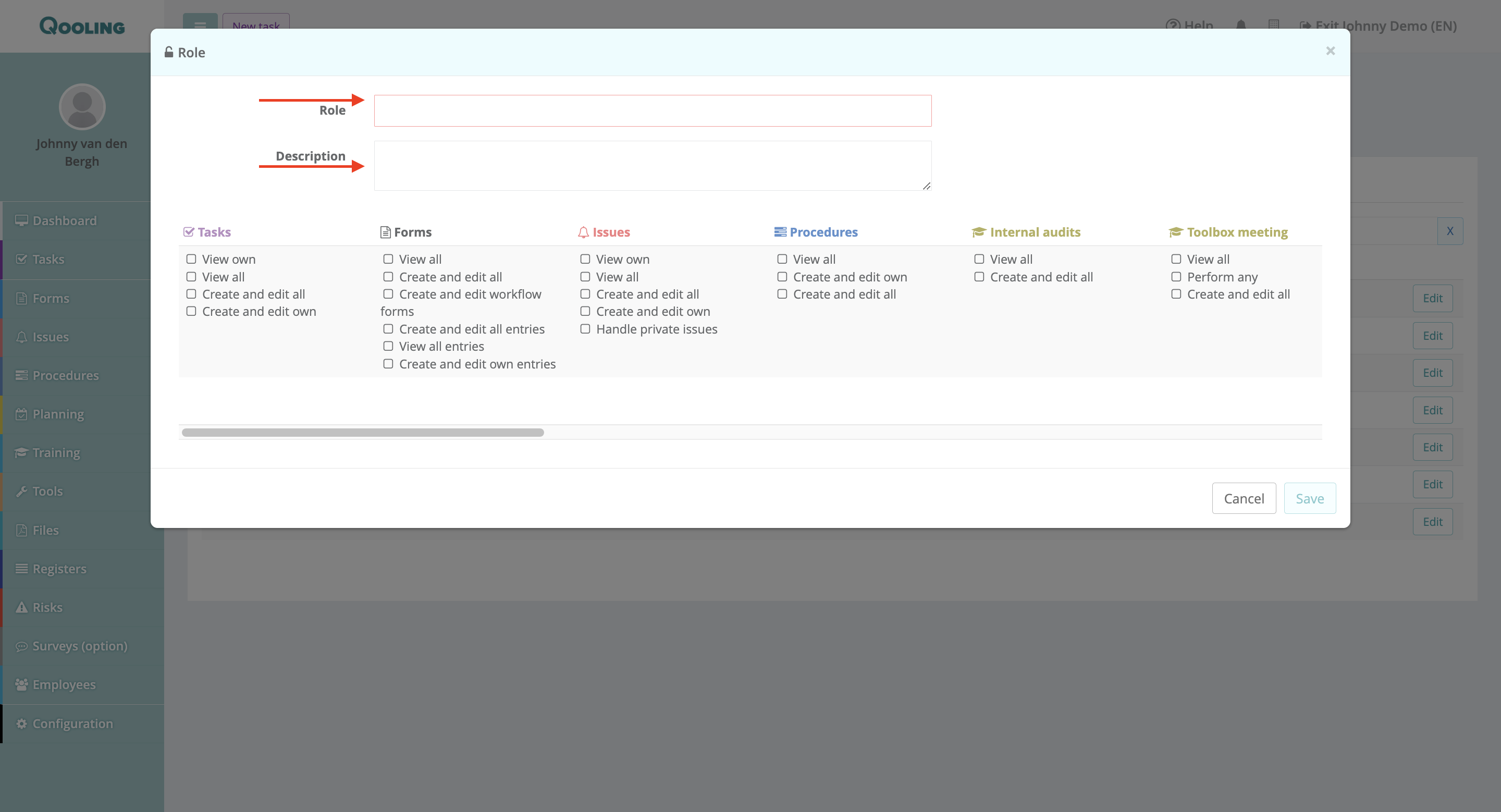Image resolution: width=1501 pixels, height=812 pixels.
Task: Check View all entries under Forms
Action: tap(388, 346)
